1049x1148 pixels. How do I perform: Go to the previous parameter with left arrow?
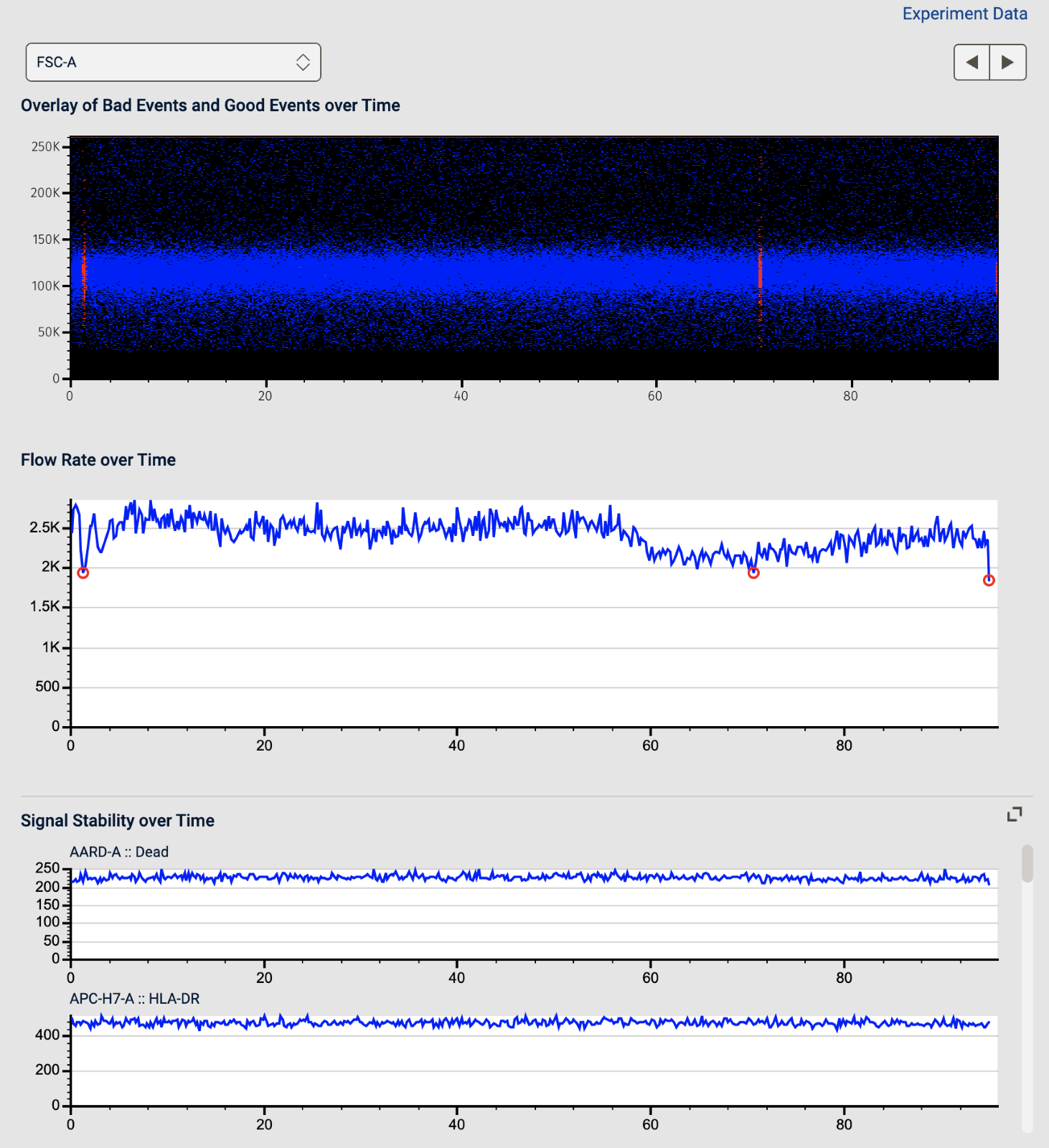(x=972, y=62)
